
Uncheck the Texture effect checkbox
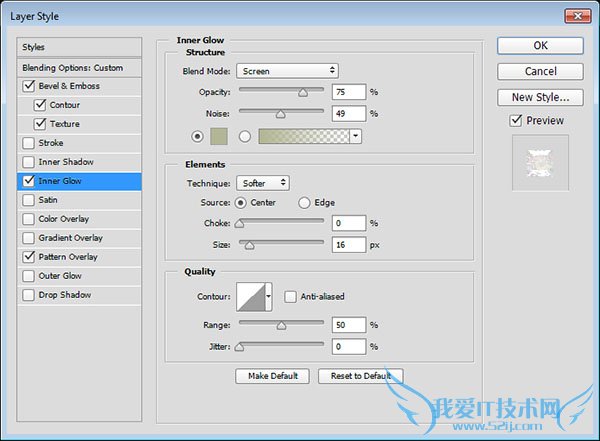click(40, 124)
